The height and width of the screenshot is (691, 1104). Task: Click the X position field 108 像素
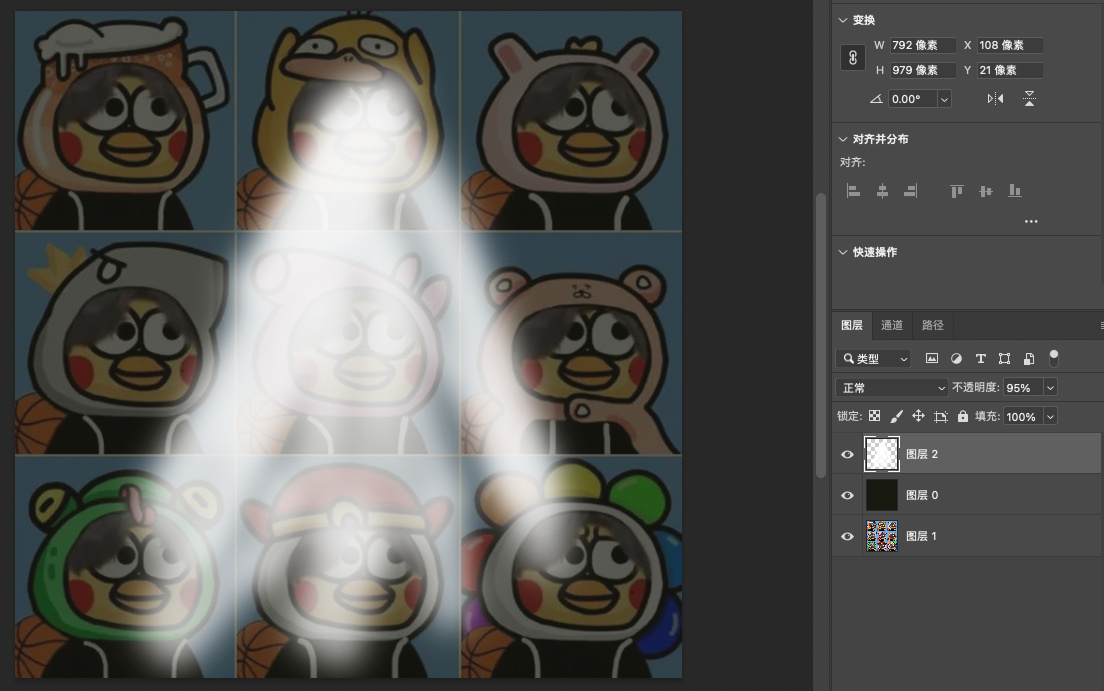tap(1010, 45)
